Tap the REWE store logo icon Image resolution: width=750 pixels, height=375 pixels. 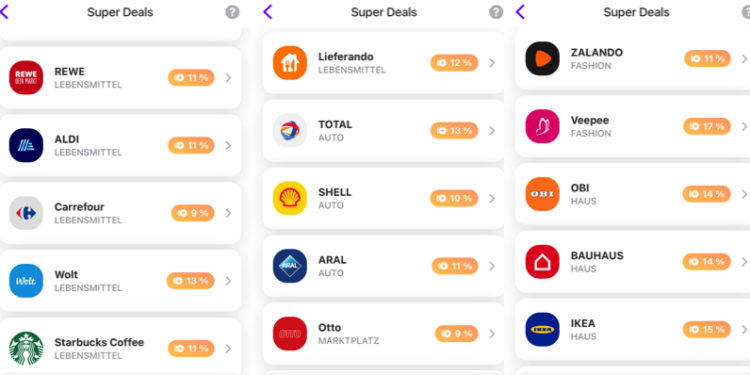26,77
